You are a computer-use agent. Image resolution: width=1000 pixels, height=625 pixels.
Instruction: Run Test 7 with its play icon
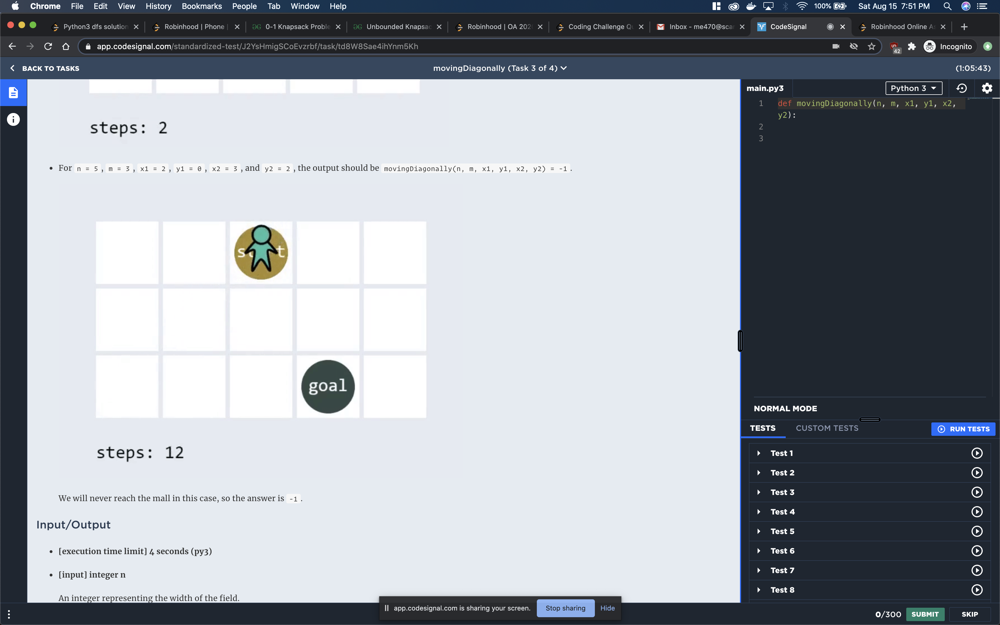click(976, 570)
